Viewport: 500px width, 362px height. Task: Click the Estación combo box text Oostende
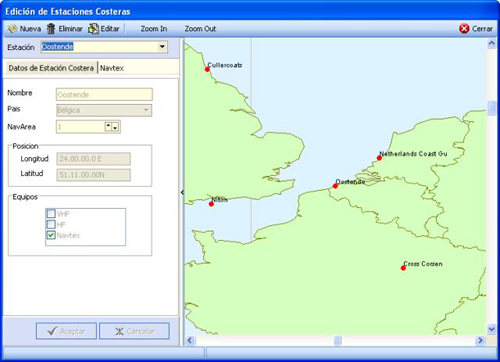[57, 47]
